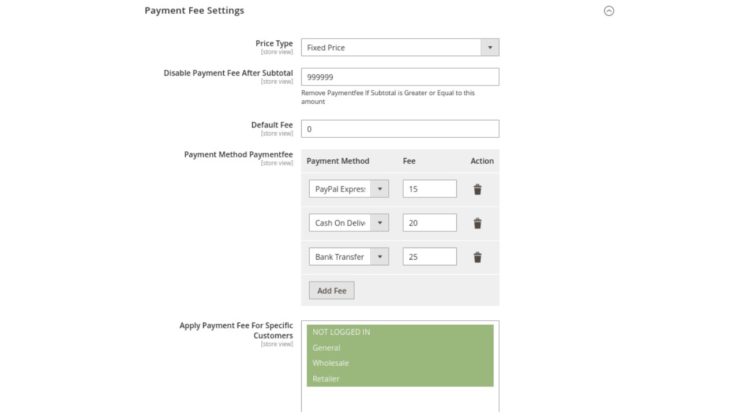Open the PayPal Express payment method dropdown

pos(349,189)
